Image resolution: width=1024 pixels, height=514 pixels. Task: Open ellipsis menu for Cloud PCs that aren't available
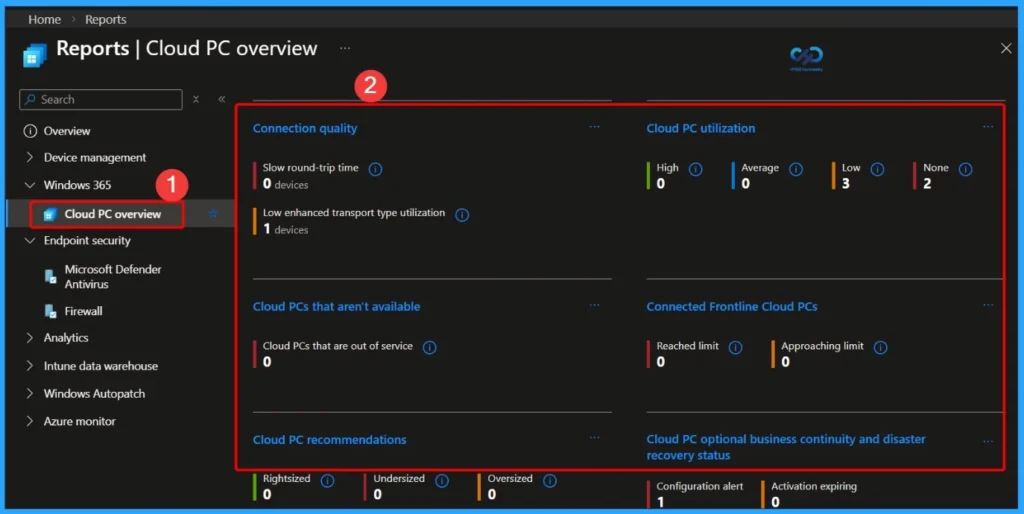click(594, 305)
